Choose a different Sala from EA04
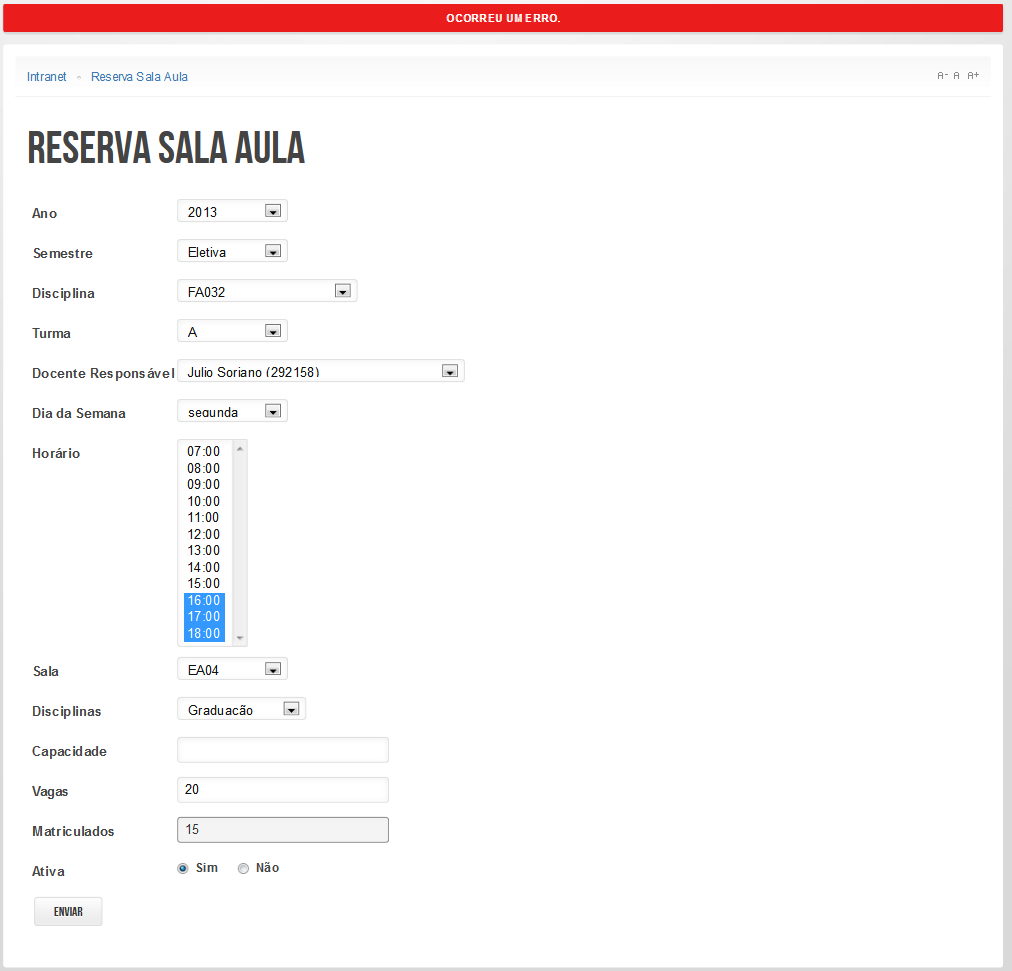The width and height of the screenshot is (1012, 971). [x=232, y=669]
